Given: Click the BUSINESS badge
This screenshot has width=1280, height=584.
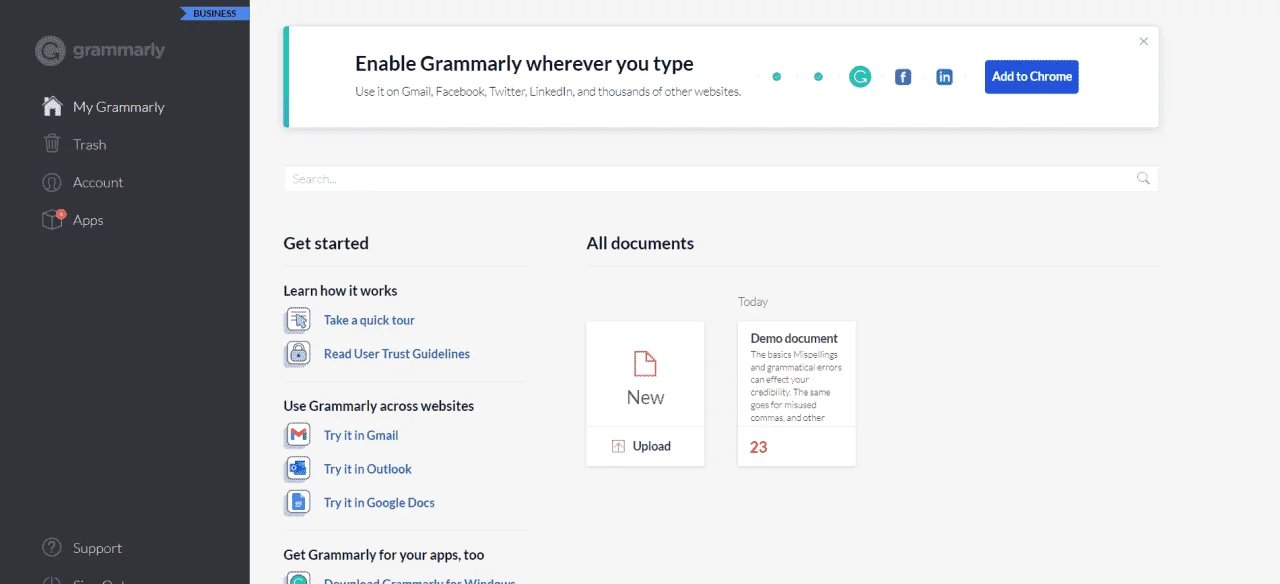Looking at the screenshot, I should coord(215,14).
